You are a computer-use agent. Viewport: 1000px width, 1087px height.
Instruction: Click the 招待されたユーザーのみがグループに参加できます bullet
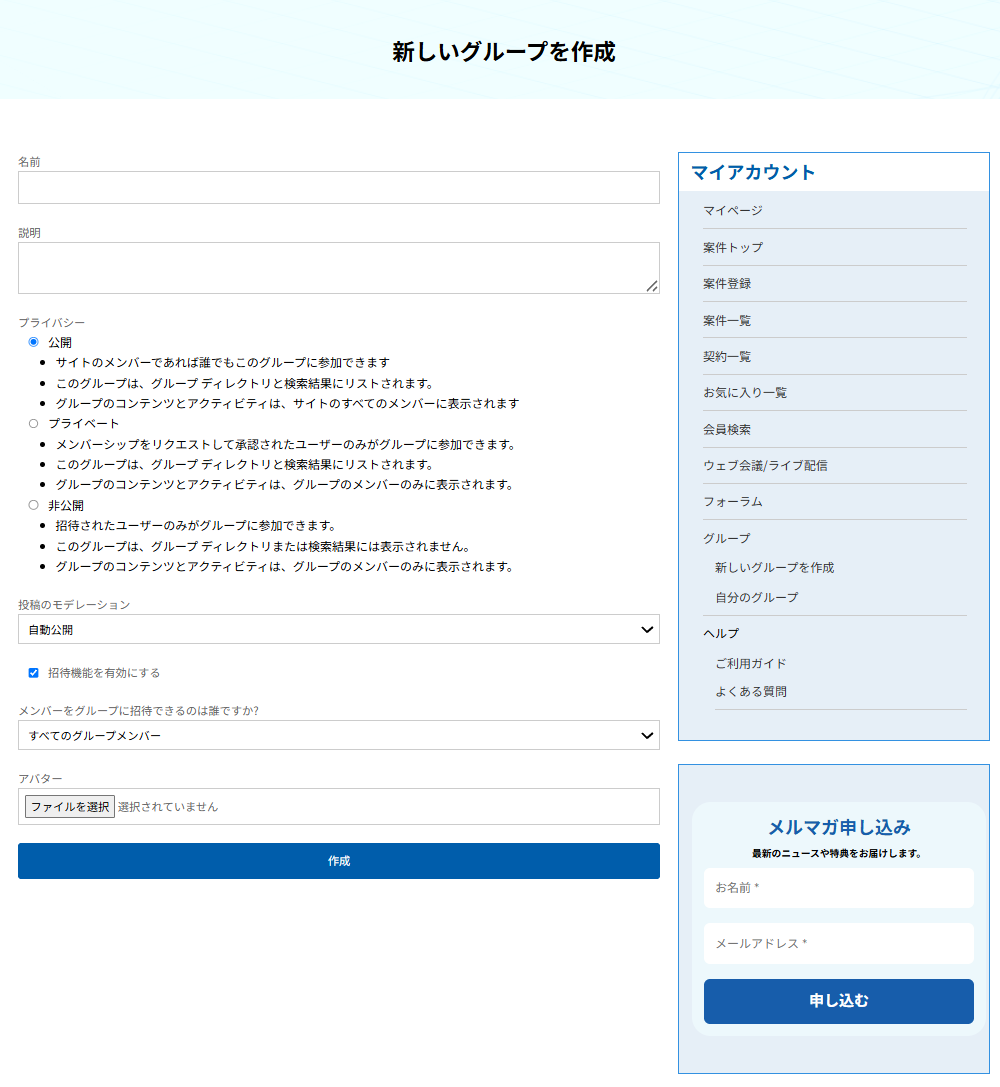196,525
